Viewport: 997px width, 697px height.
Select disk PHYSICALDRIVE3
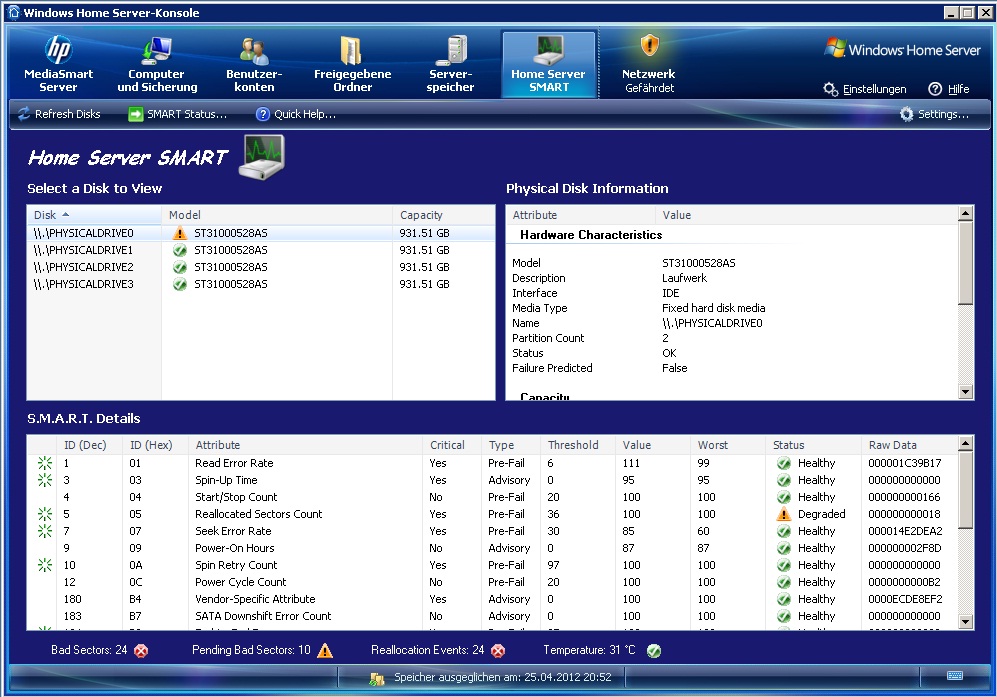(x=261, y=284)
